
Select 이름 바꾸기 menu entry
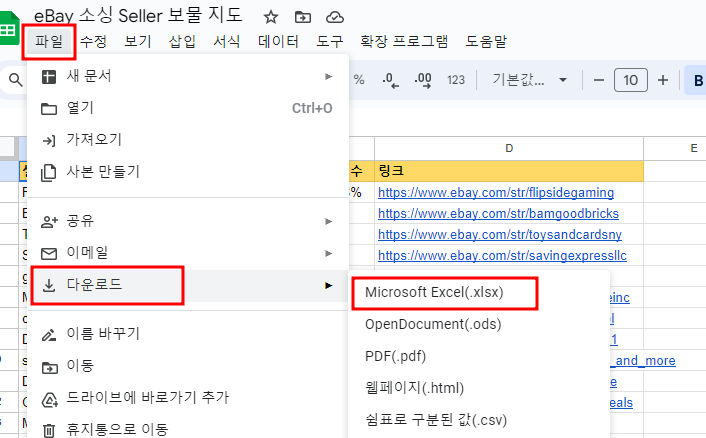tap(188, 334)
